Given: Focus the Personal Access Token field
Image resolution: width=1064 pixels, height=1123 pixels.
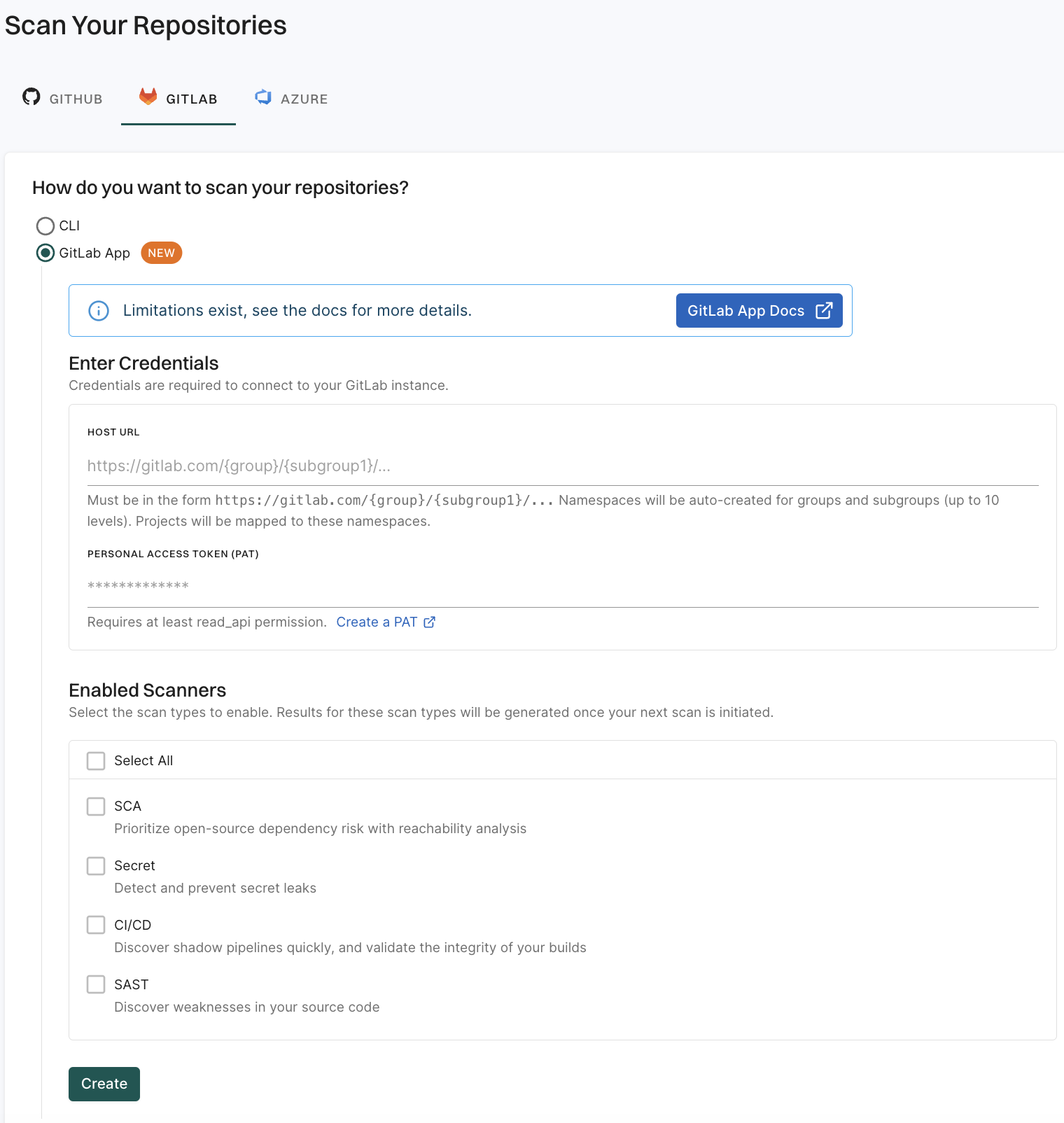Looking at the screenshot, I should (x=563, y=586).
